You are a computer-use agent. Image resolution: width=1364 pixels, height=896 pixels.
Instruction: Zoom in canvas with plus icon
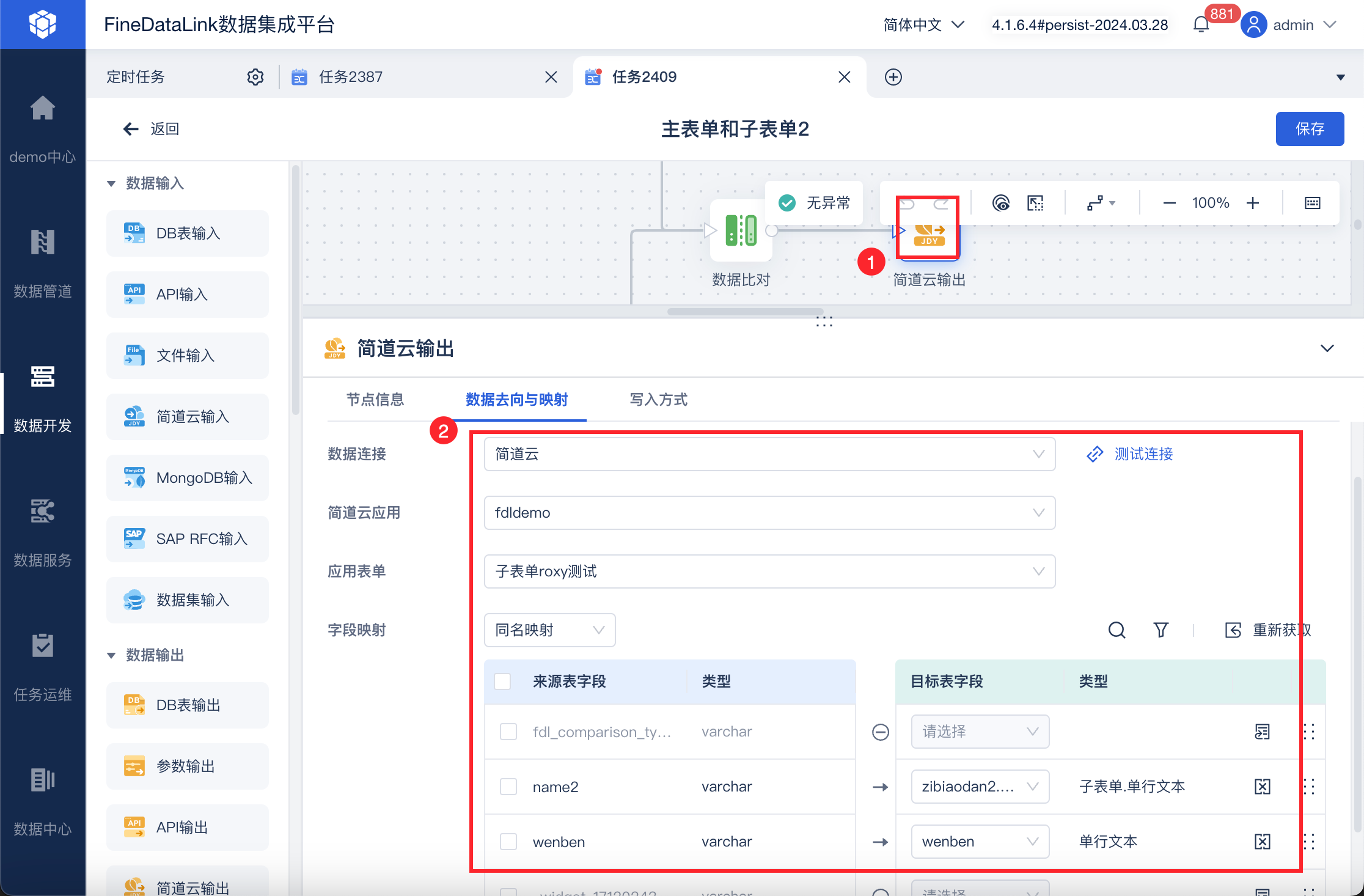pyautogui.click(x=1253, y=203)
